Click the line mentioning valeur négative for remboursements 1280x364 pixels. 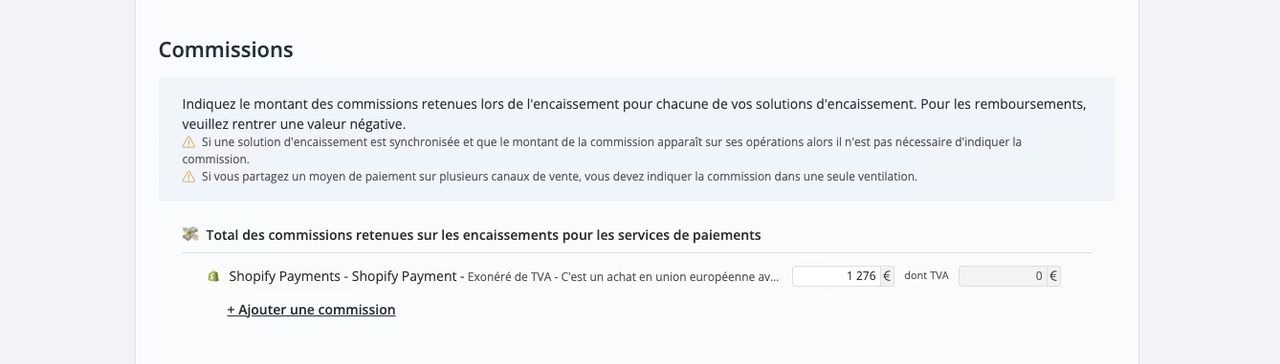(x=294, y=124)
